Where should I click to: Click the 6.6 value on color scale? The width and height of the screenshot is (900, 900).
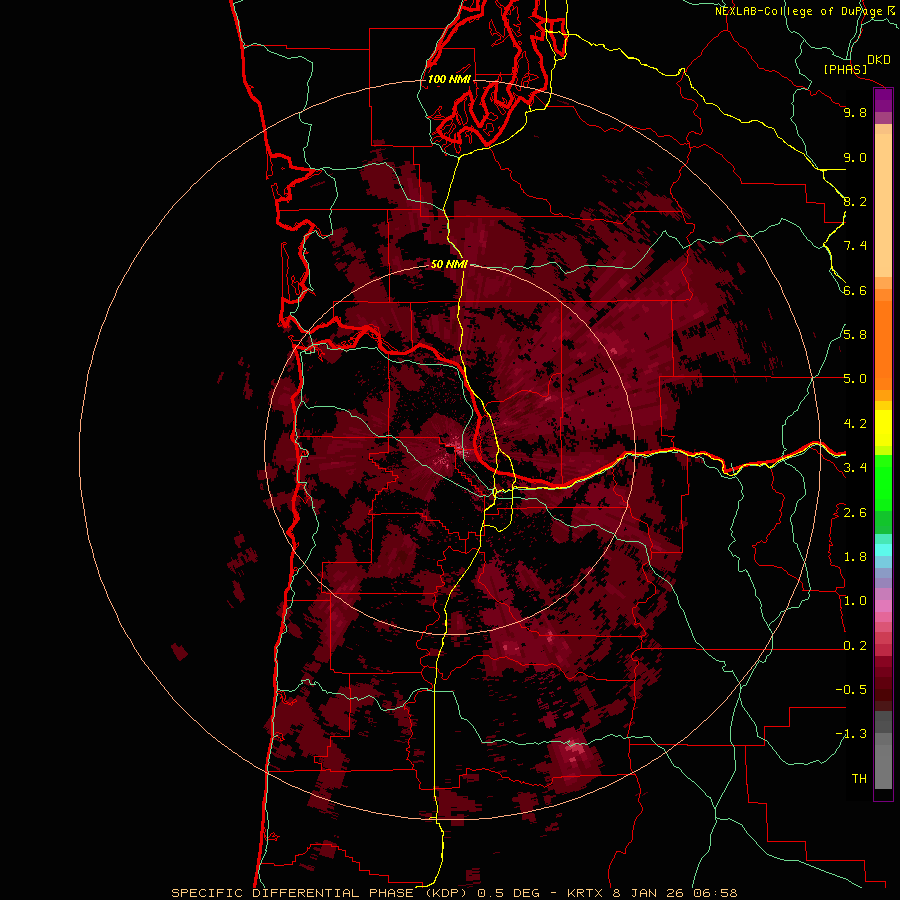(x=855, y=290)
